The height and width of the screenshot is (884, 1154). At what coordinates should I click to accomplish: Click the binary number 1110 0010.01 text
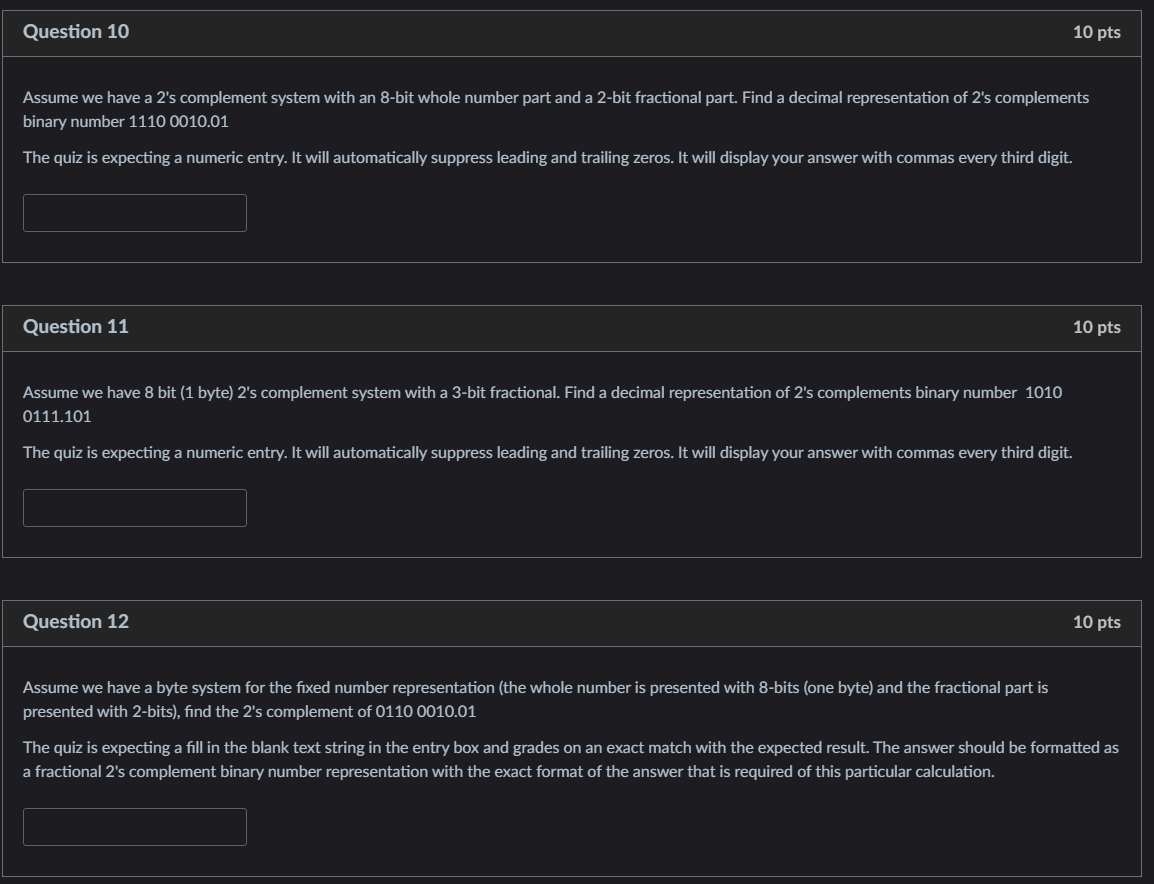(x=126, y=121)
